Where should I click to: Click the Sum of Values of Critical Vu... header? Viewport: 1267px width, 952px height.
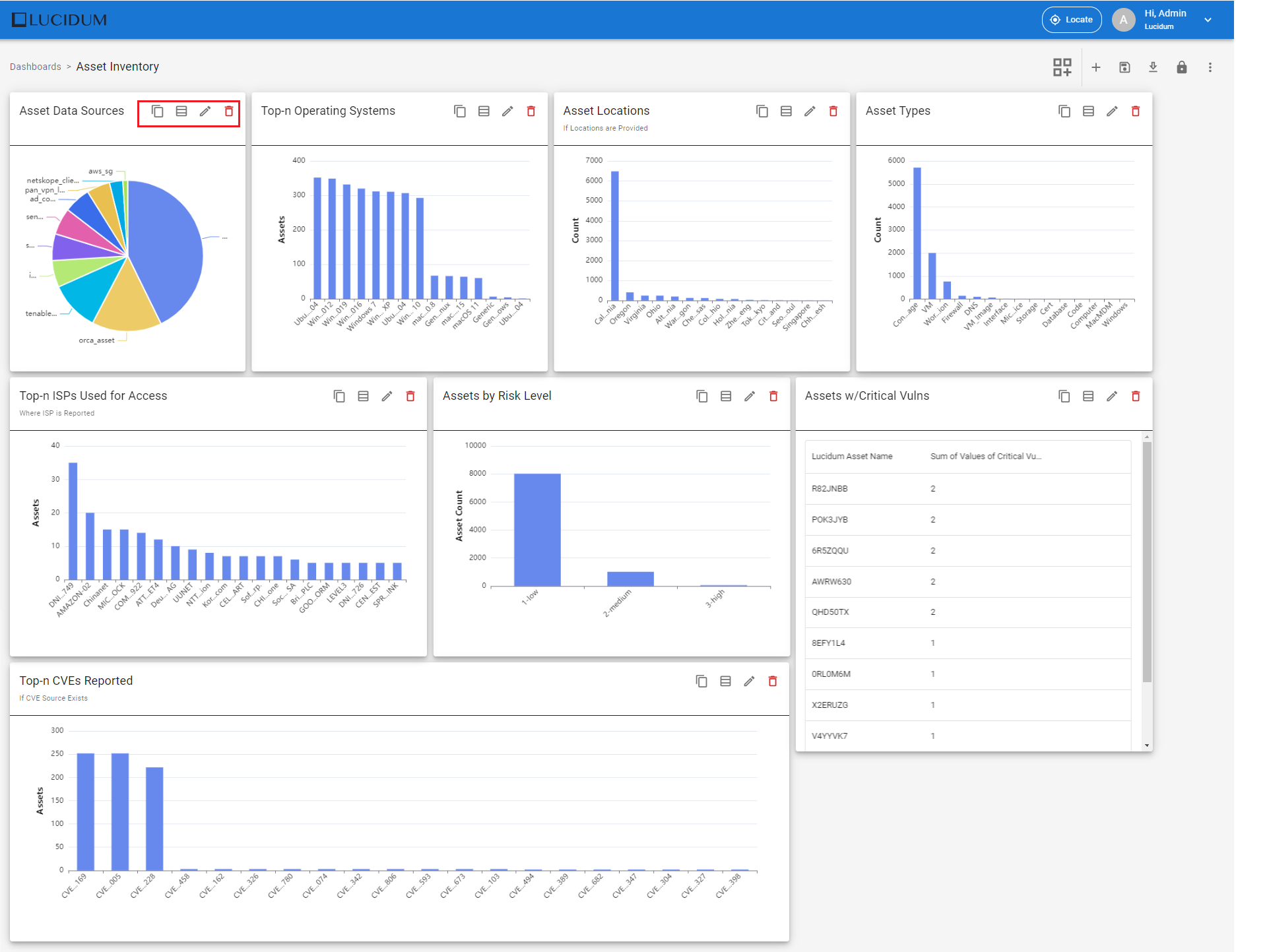(x=986, y=456)
